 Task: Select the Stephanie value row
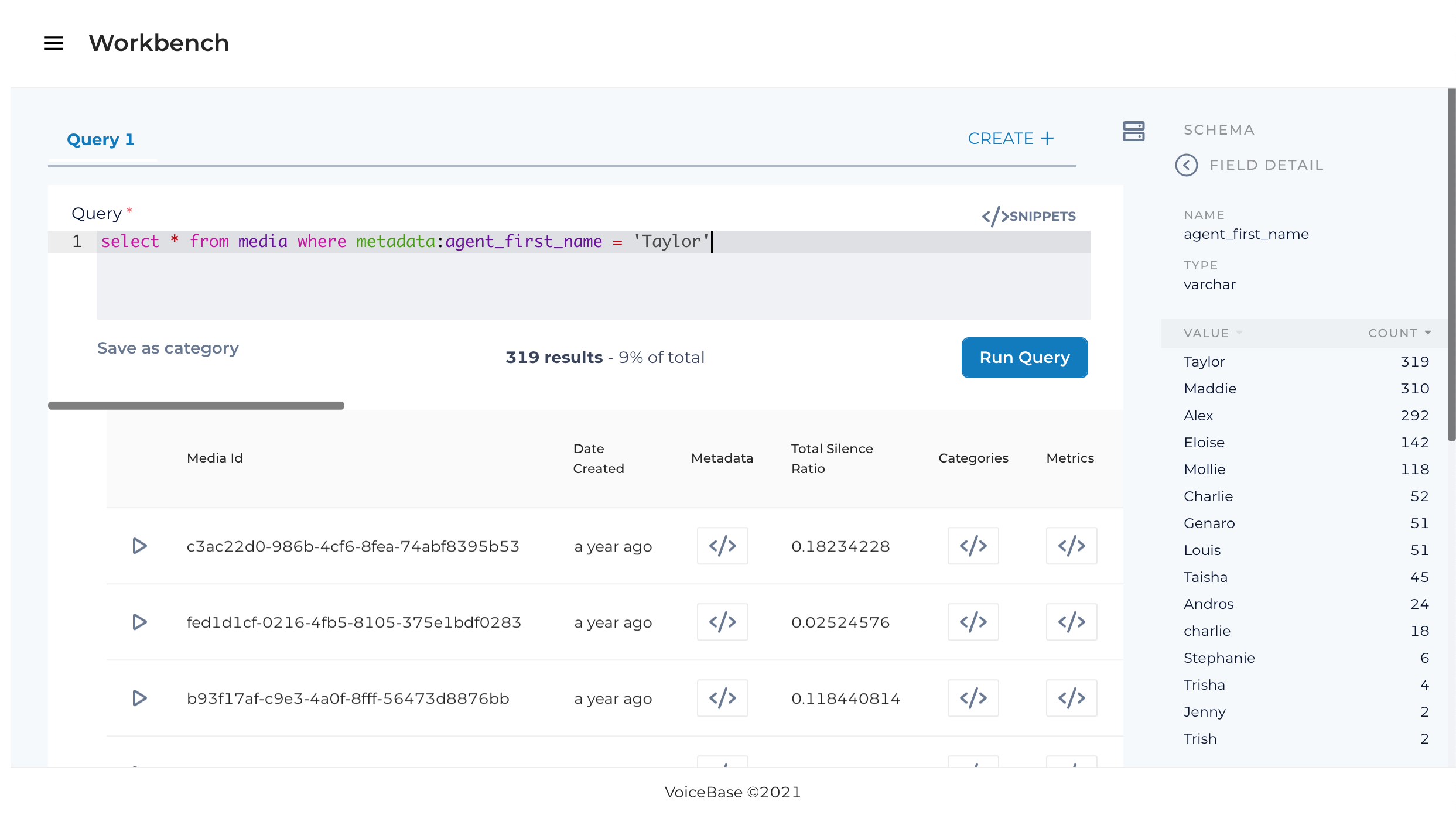click(1306, 658)
